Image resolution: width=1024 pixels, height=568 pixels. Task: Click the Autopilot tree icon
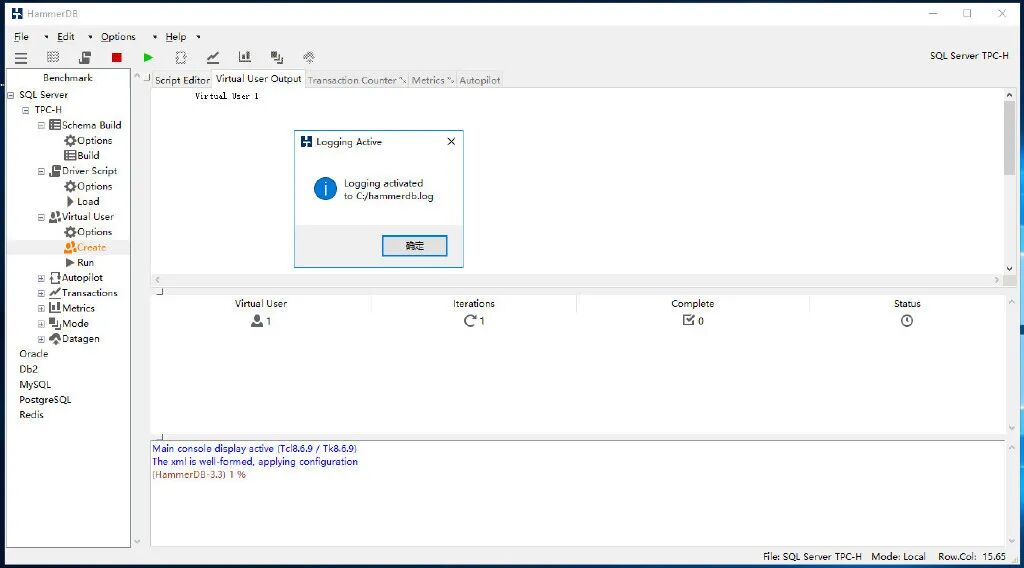tap(55, 278)
